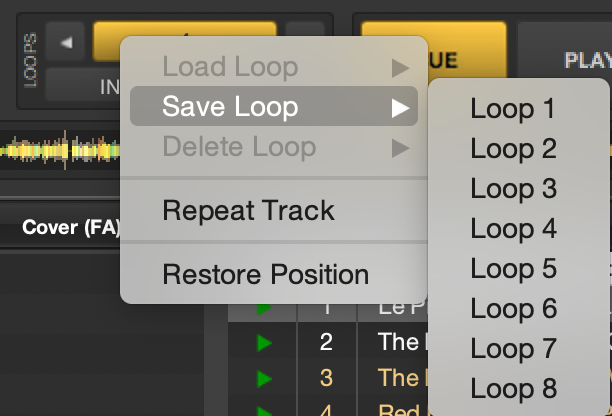Click the green play icon for track 2
Image resolution: width=612 pixels, height=416 pixels.
pos(264,343)
